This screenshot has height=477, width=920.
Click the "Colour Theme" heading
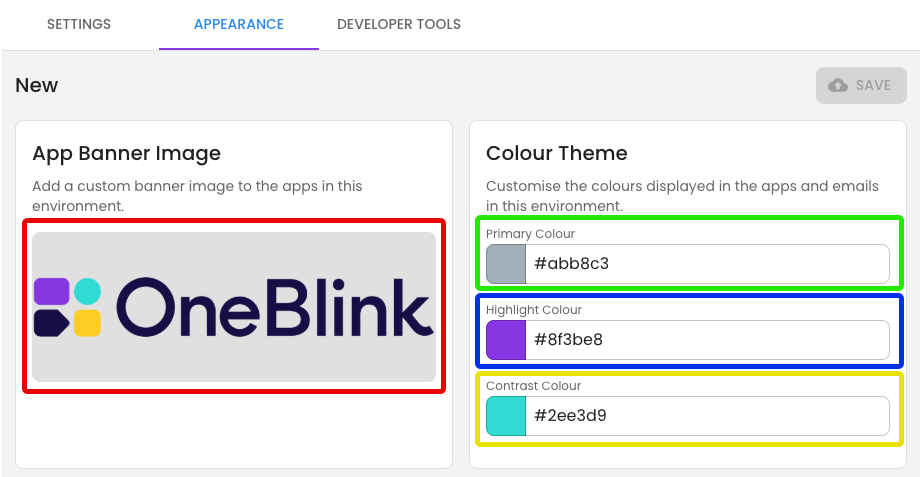click(557, 153)
